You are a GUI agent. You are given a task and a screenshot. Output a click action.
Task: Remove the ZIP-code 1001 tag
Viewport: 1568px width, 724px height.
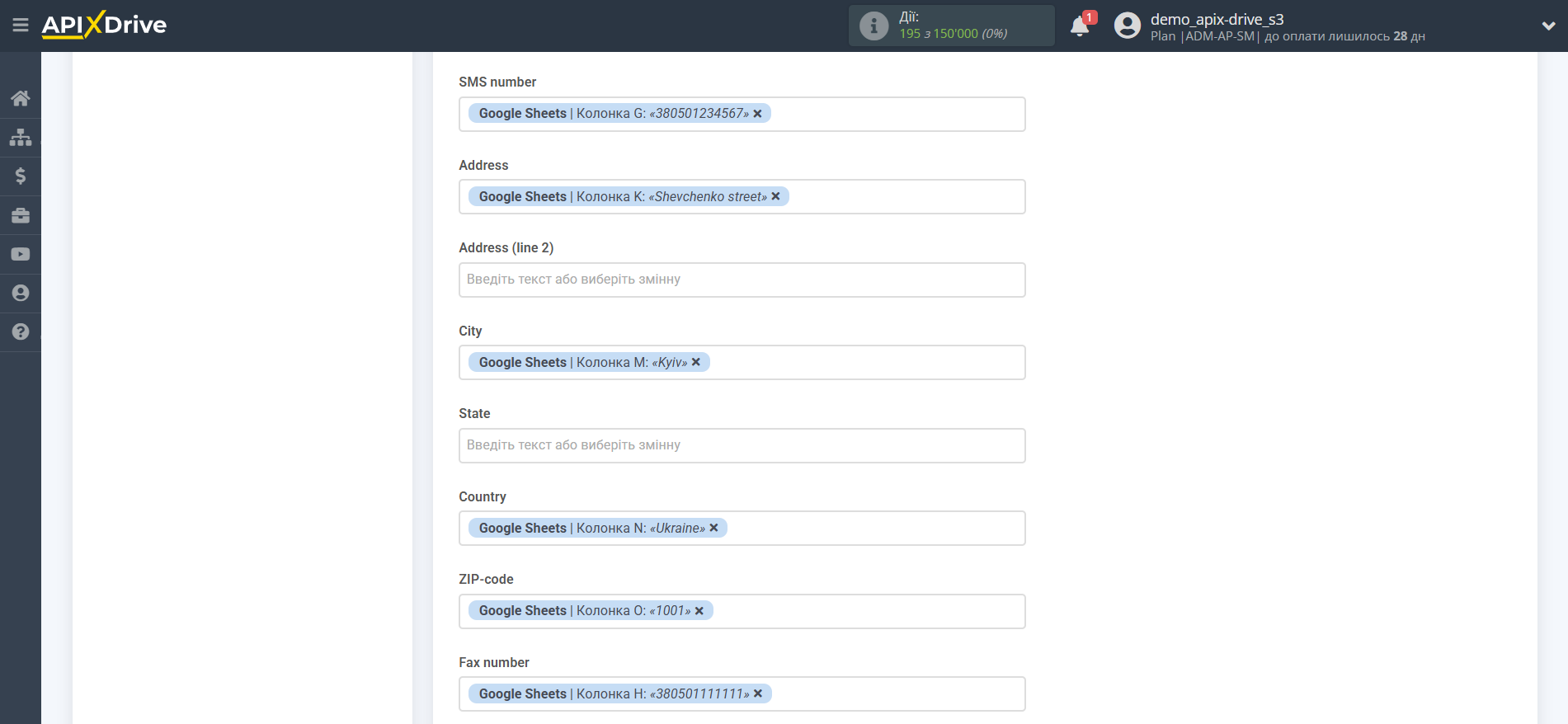pyautogui.click(x=699, y=611)
